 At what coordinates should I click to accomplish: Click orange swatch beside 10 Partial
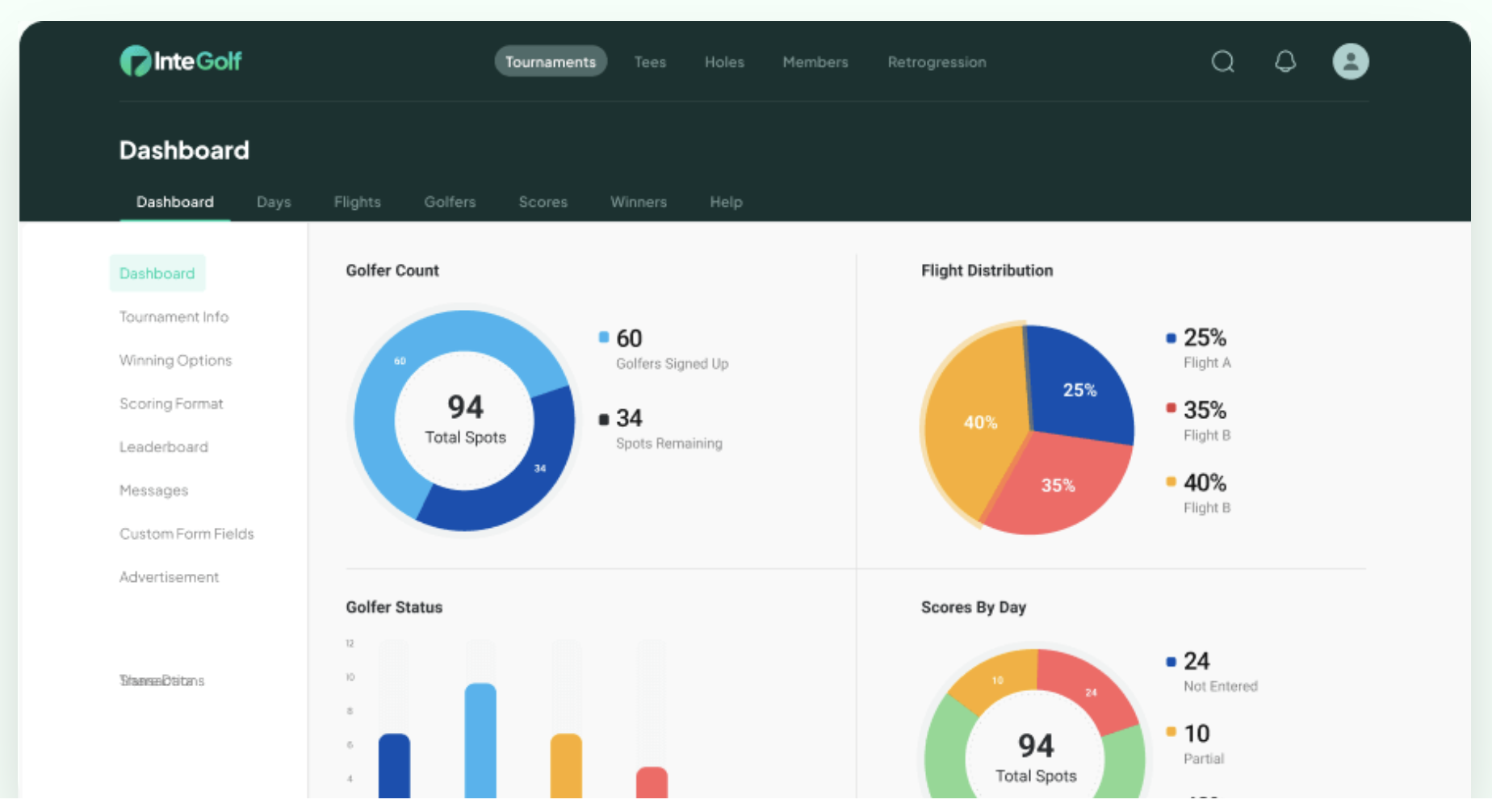[x=1171, y=732]
